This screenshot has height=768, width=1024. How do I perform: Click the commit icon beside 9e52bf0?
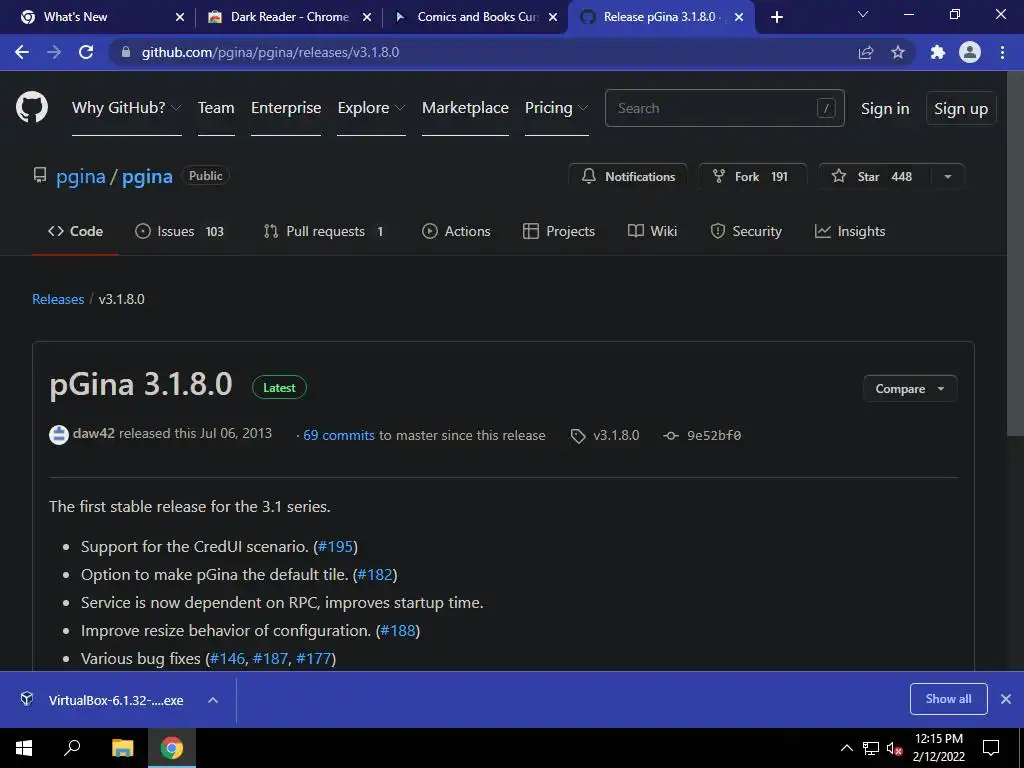point(671,436)
